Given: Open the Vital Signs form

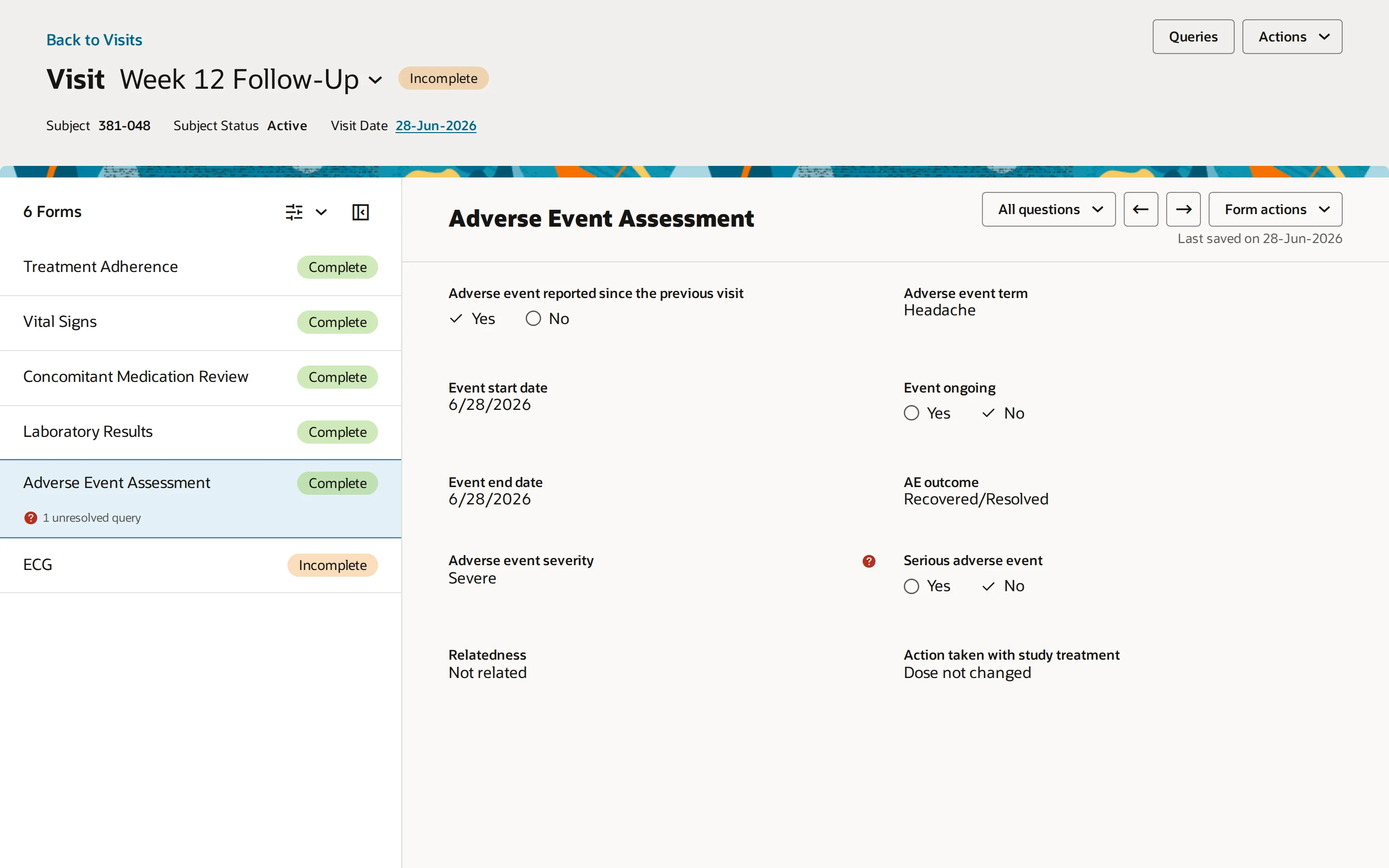Looking at the screenshot, I should [200, 322].
